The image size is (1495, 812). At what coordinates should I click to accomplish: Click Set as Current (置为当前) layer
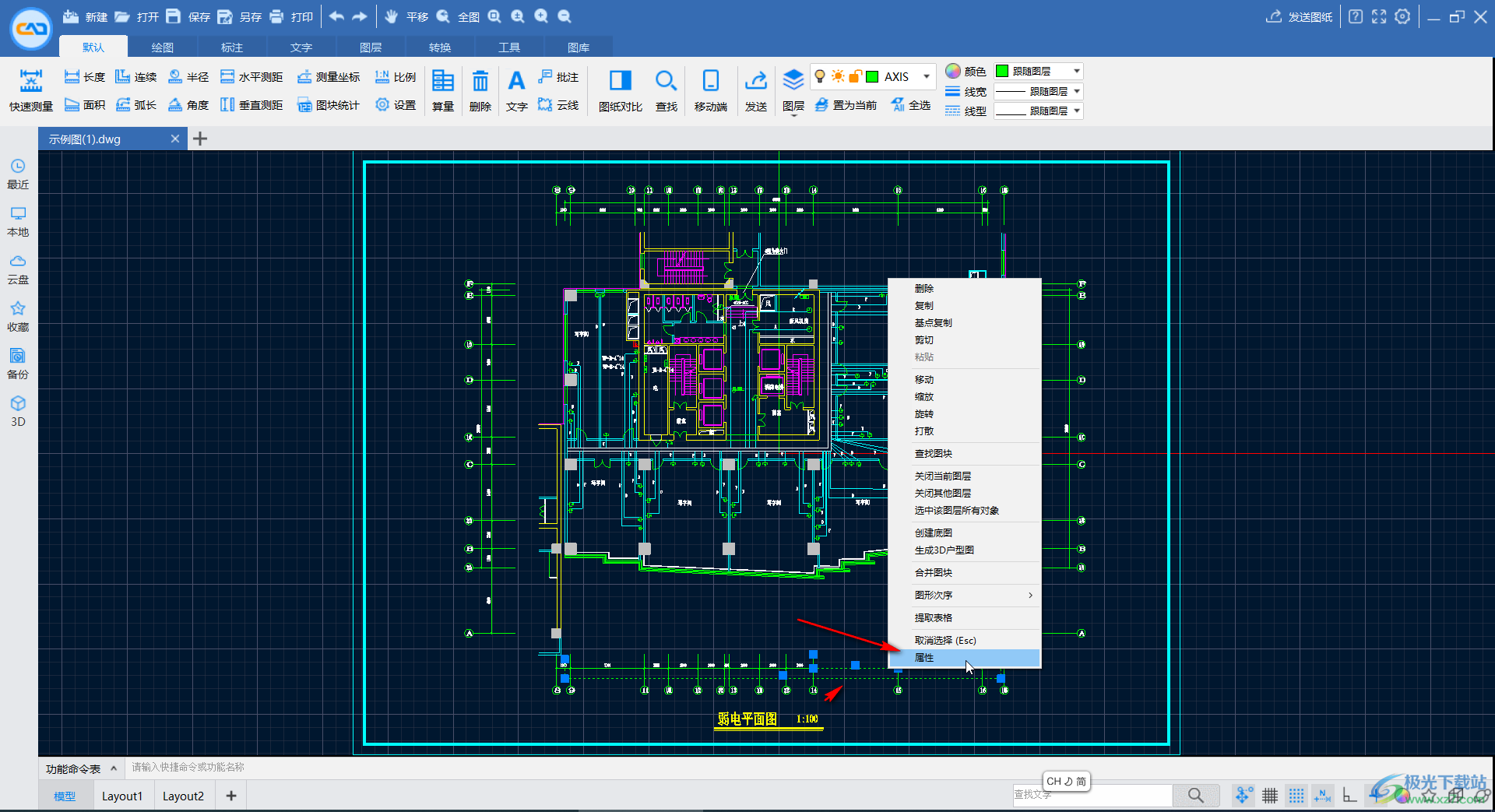point(846,105)
